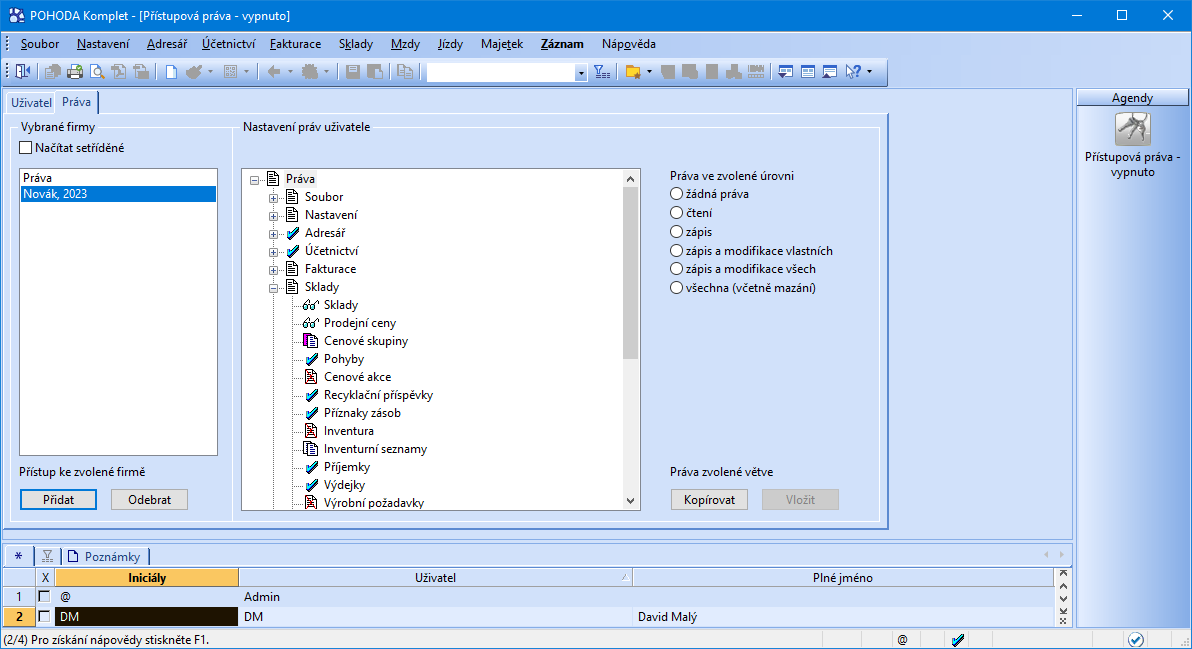
Task: Click the multiple documents toolbar icon
Action: 52,71
